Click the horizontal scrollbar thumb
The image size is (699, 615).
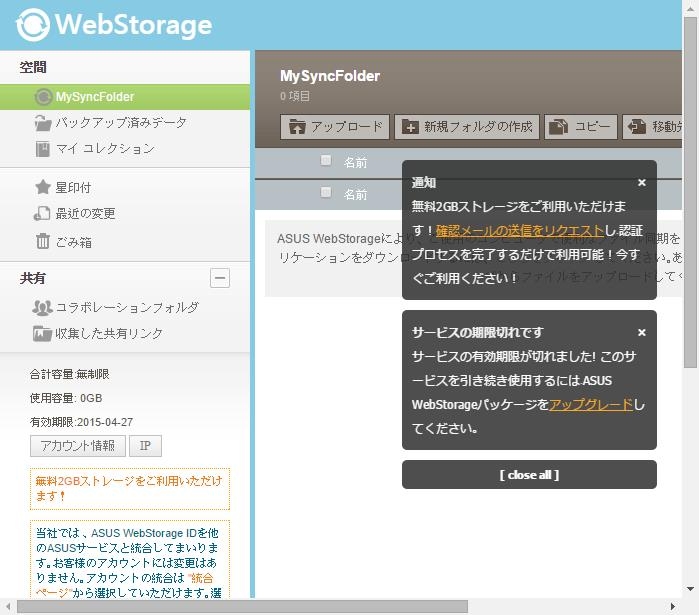click(x=243, y=607)
